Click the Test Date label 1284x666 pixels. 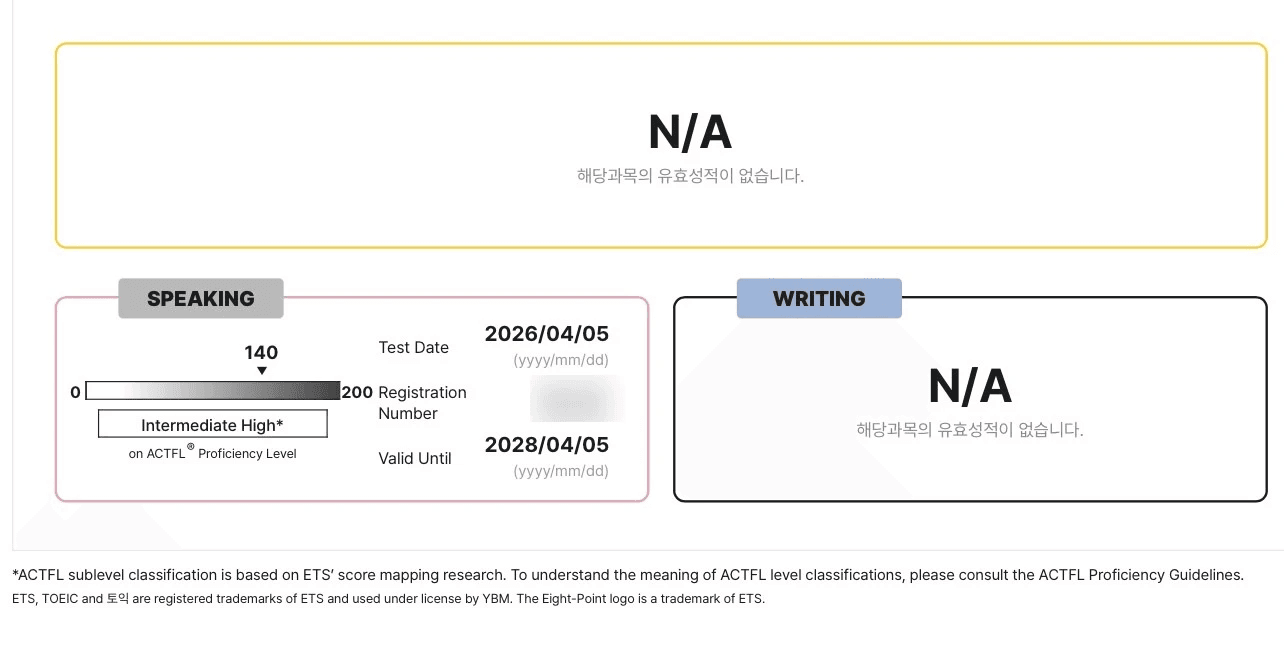413,348
